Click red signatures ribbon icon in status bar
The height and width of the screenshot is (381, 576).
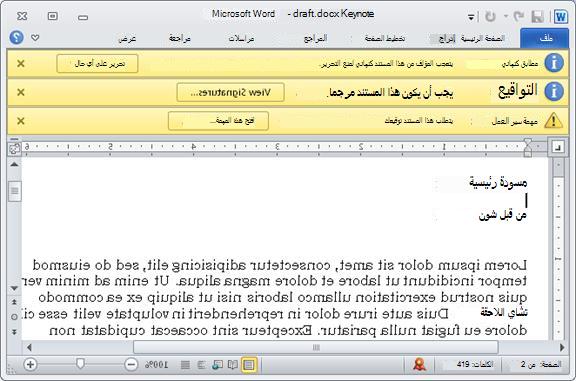coord(420,364)
